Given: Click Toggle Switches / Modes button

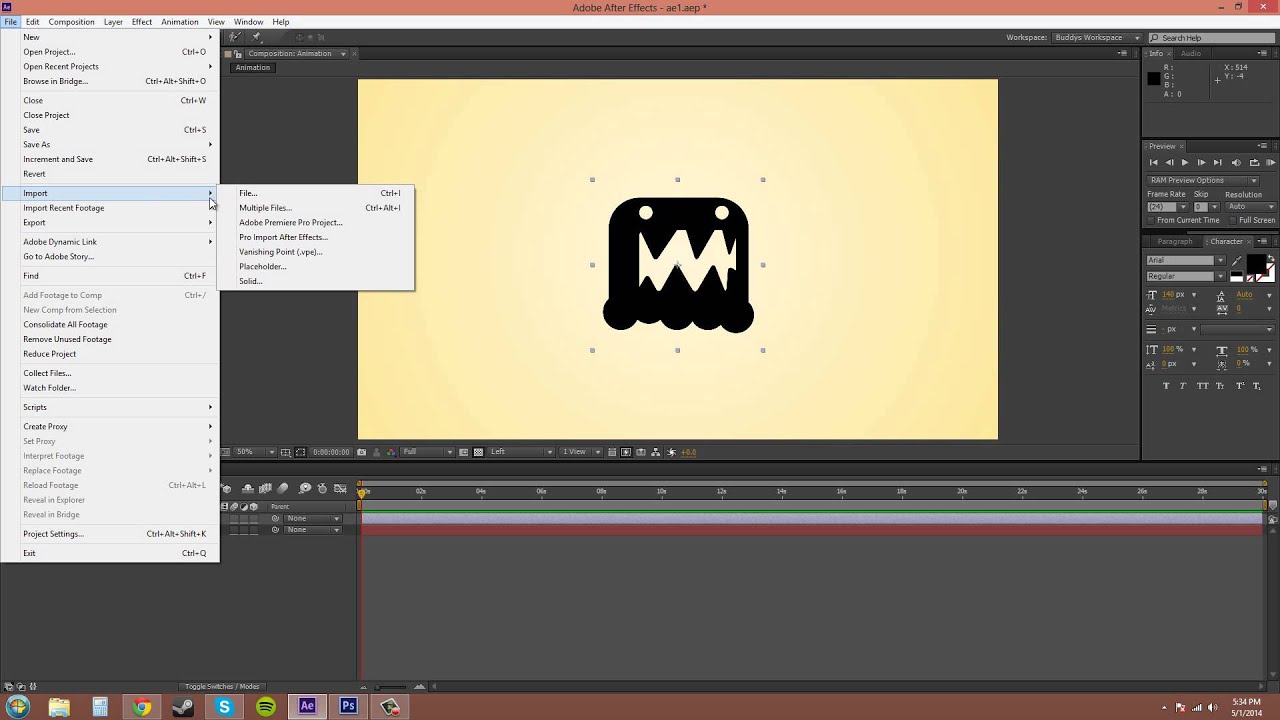Looking at the screenshot, I should [x=222, y=687].
